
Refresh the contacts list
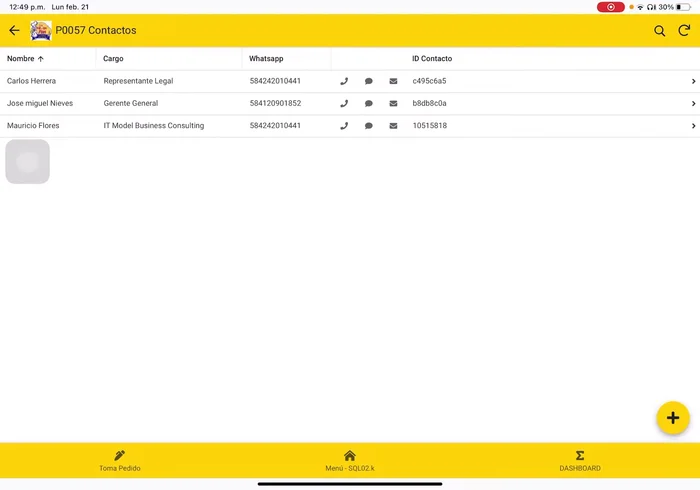(x=684, y=31)
